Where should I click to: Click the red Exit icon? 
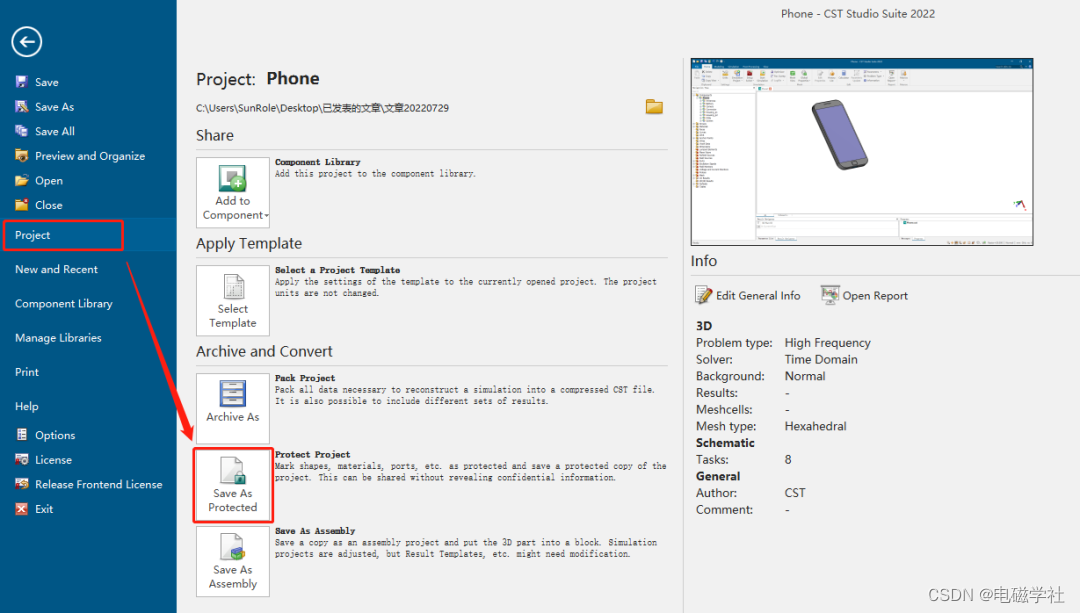(21, 509)
